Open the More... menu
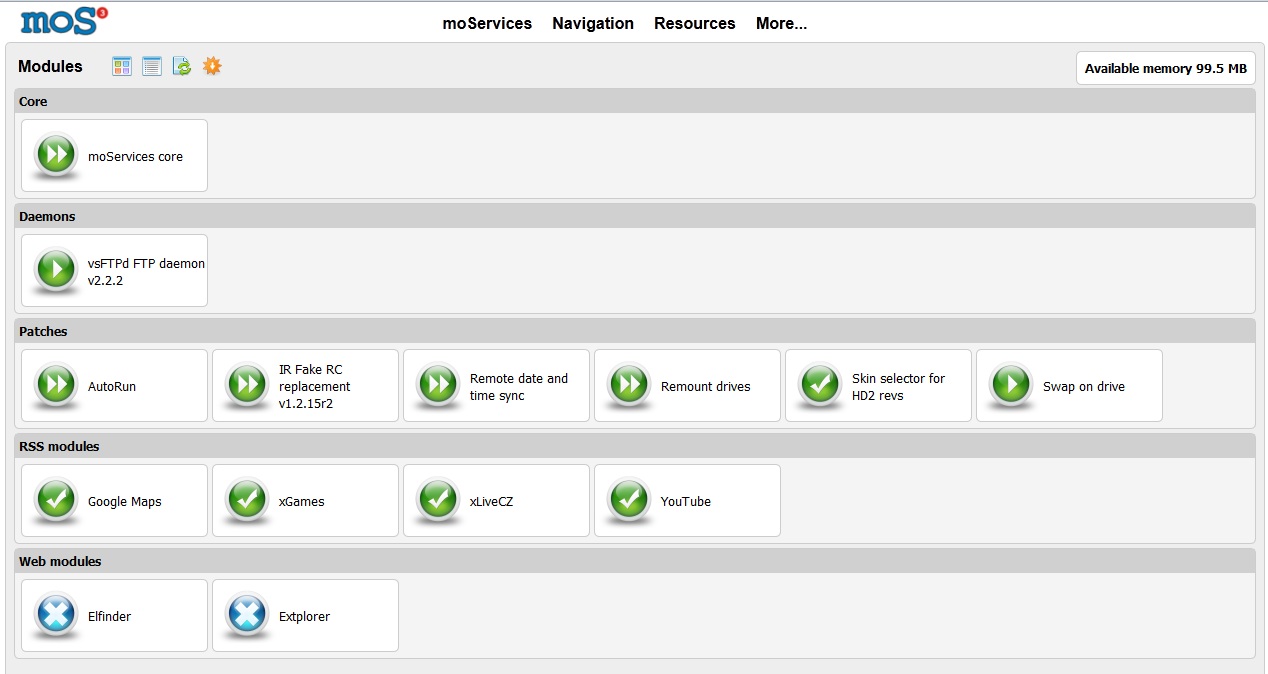This screenshot has height=674, width=1268. click(x=781, y=23)
